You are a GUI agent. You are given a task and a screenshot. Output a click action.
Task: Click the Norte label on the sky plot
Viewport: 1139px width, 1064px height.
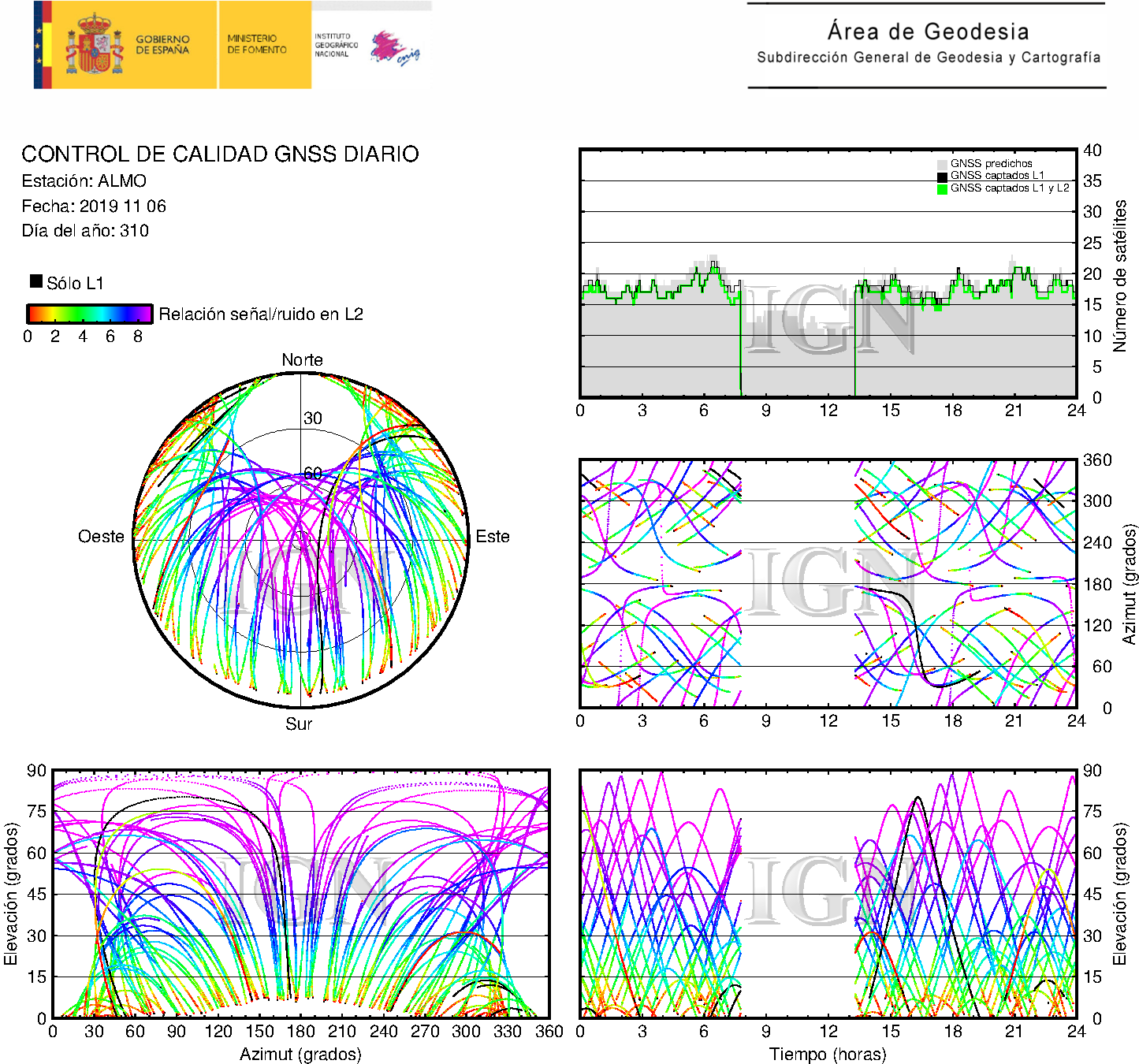pos(302,360)
